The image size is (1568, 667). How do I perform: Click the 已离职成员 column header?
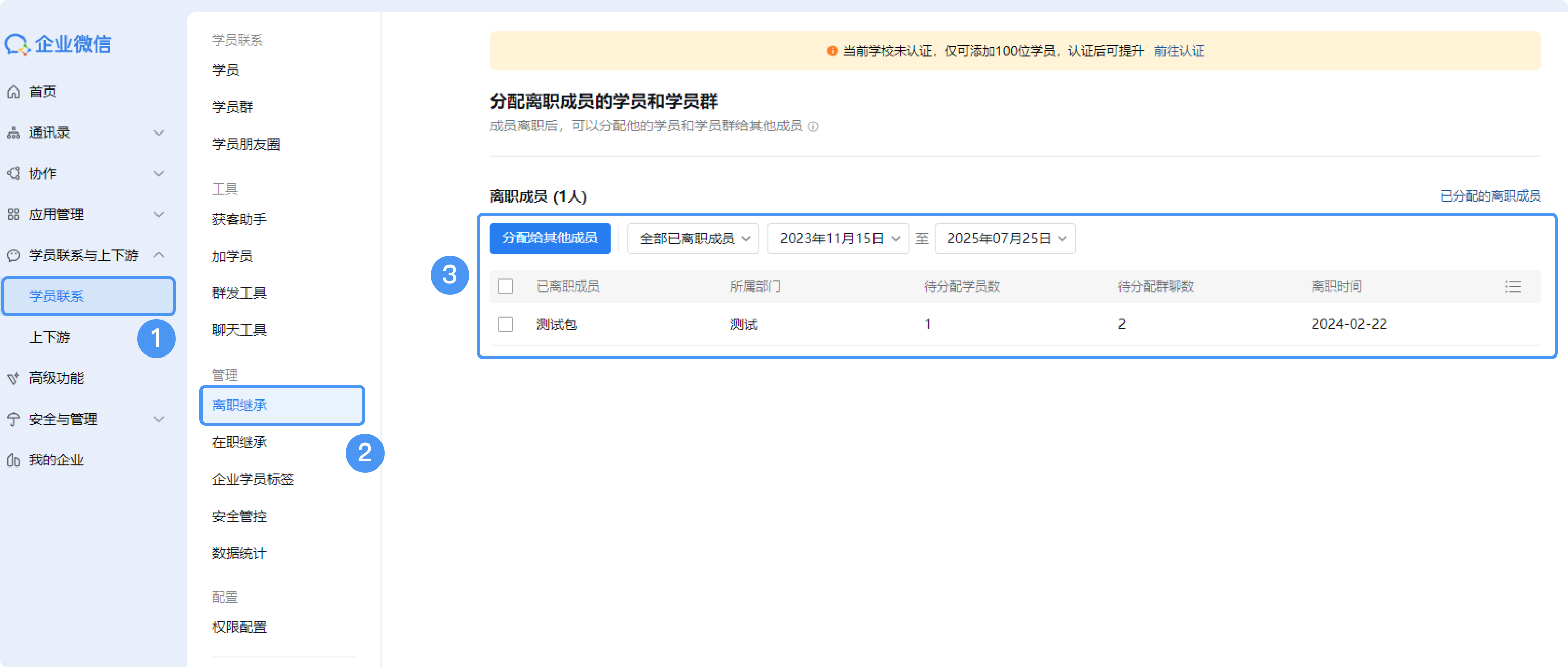(x=568, y=286)
